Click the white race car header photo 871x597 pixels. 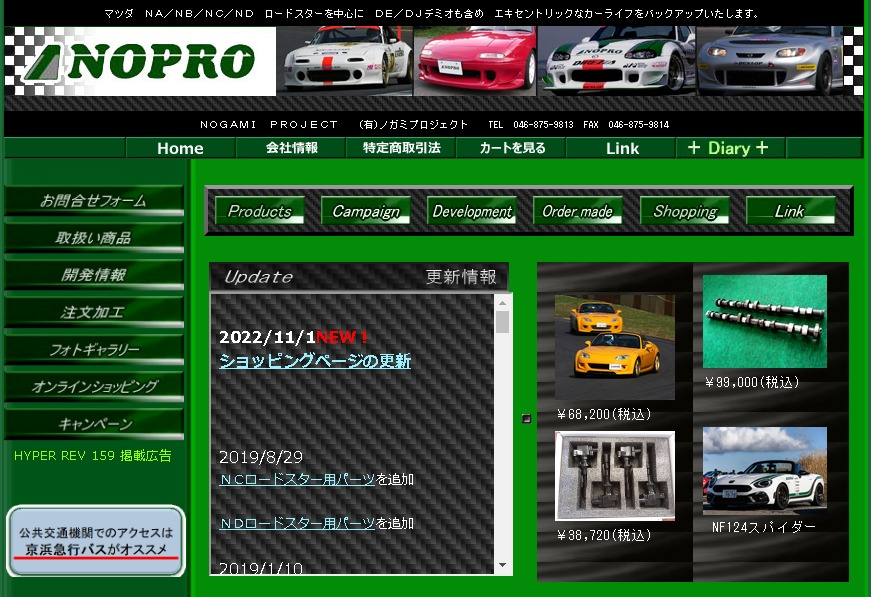(x=345, y=61)
